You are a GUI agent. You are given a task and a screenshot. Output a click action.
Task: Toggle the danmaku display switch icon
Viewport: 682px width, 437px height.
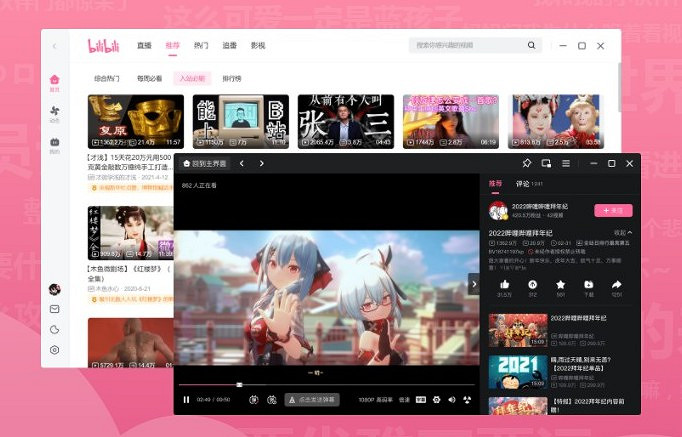coord(254,400)
